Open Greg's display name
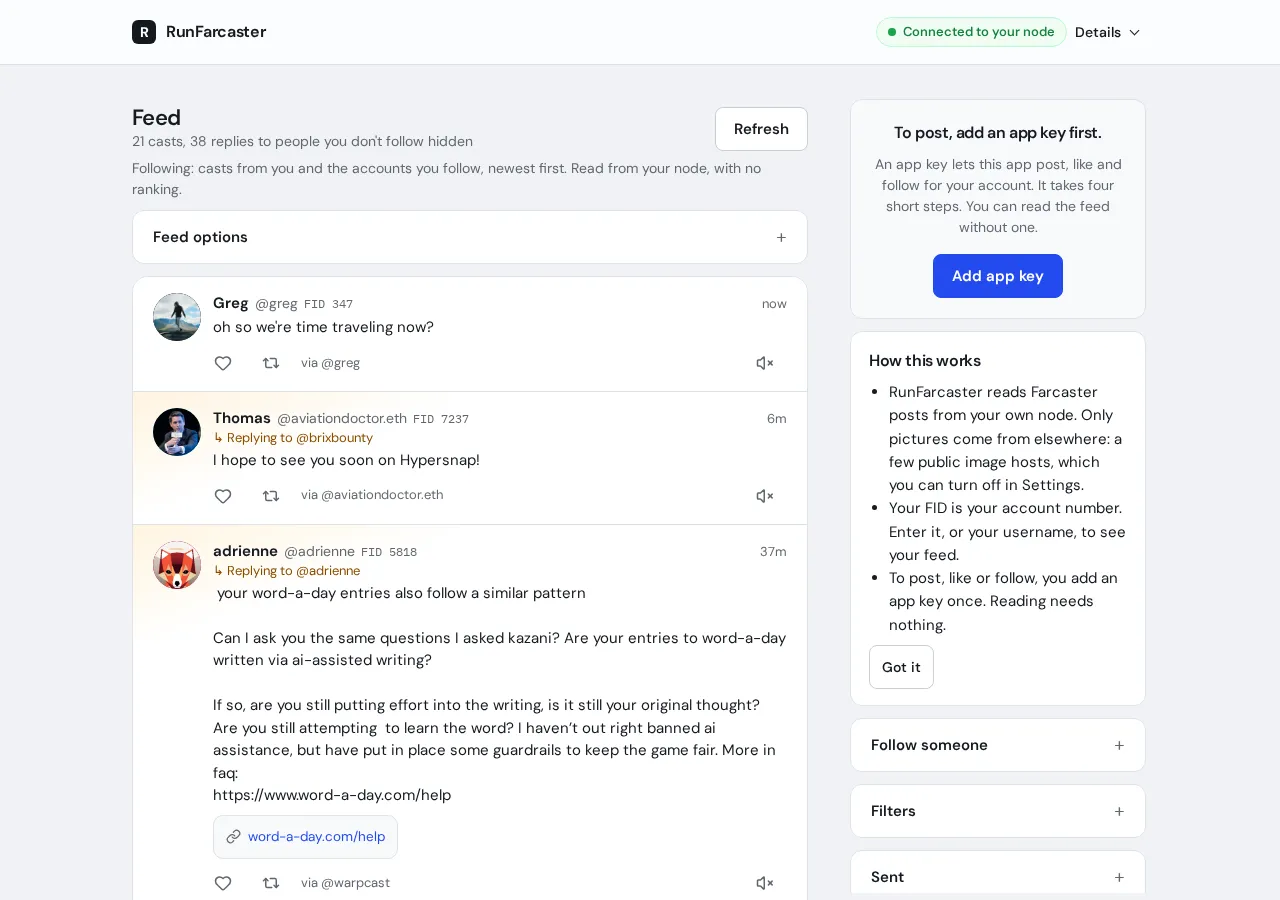This screenshot has width=1280, height=900. [230, 303]
